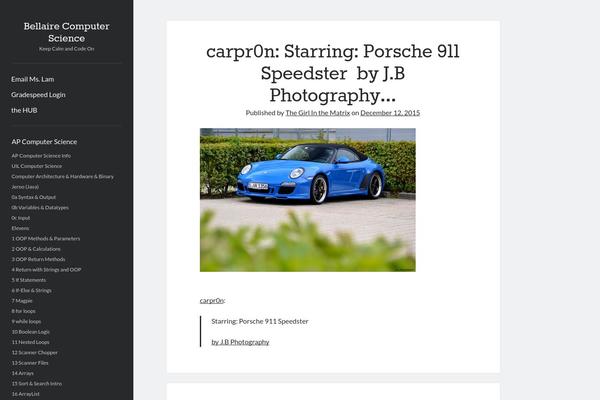This screenshot has width=600, height=400.
Task: Click the Keep Calm and Code On tagline
Action: pyautogui.click(x=67, y=49)
